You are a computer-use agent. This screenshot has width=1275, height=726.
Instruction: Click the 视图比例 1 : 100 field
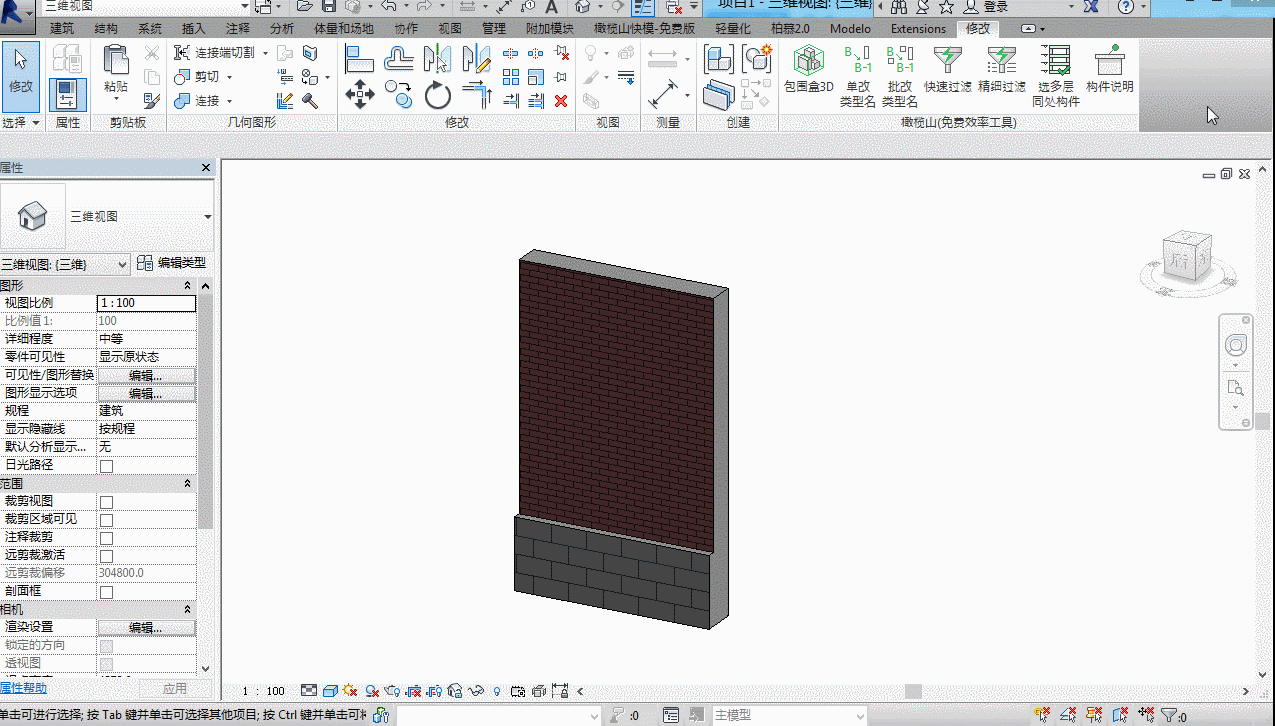(x=146, y=303)
